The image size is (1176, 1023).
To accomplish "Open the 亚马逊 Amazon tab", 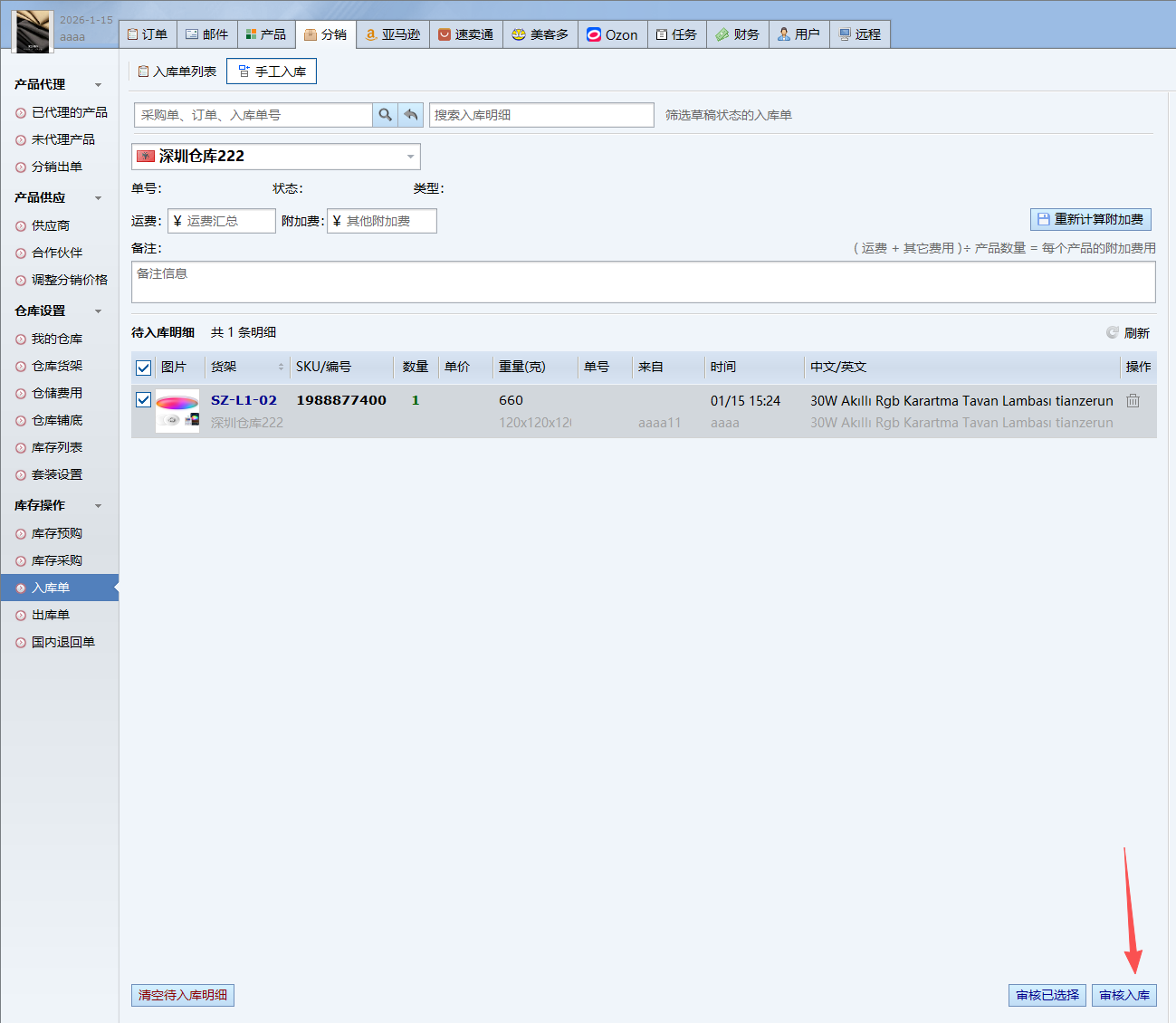I will click(392, 34).
